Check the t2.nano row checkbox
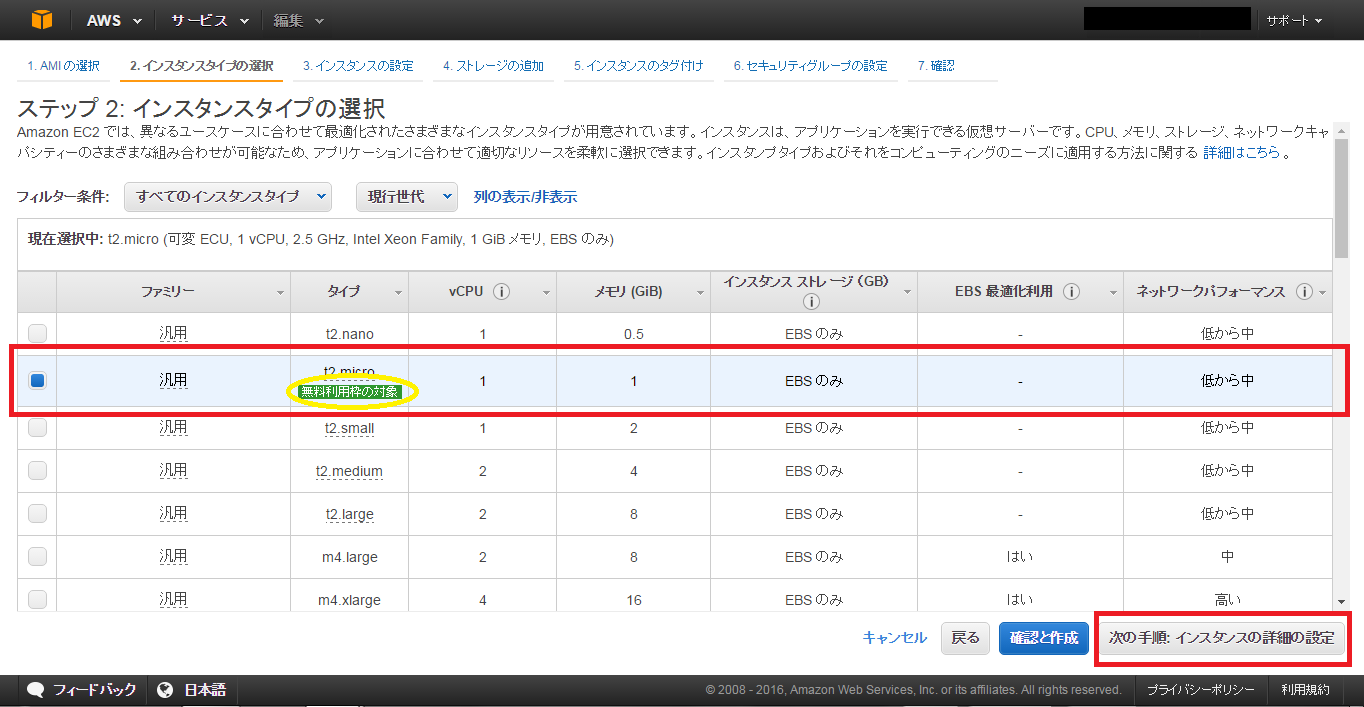1364x707 pixels. click(x=37, y=333)
